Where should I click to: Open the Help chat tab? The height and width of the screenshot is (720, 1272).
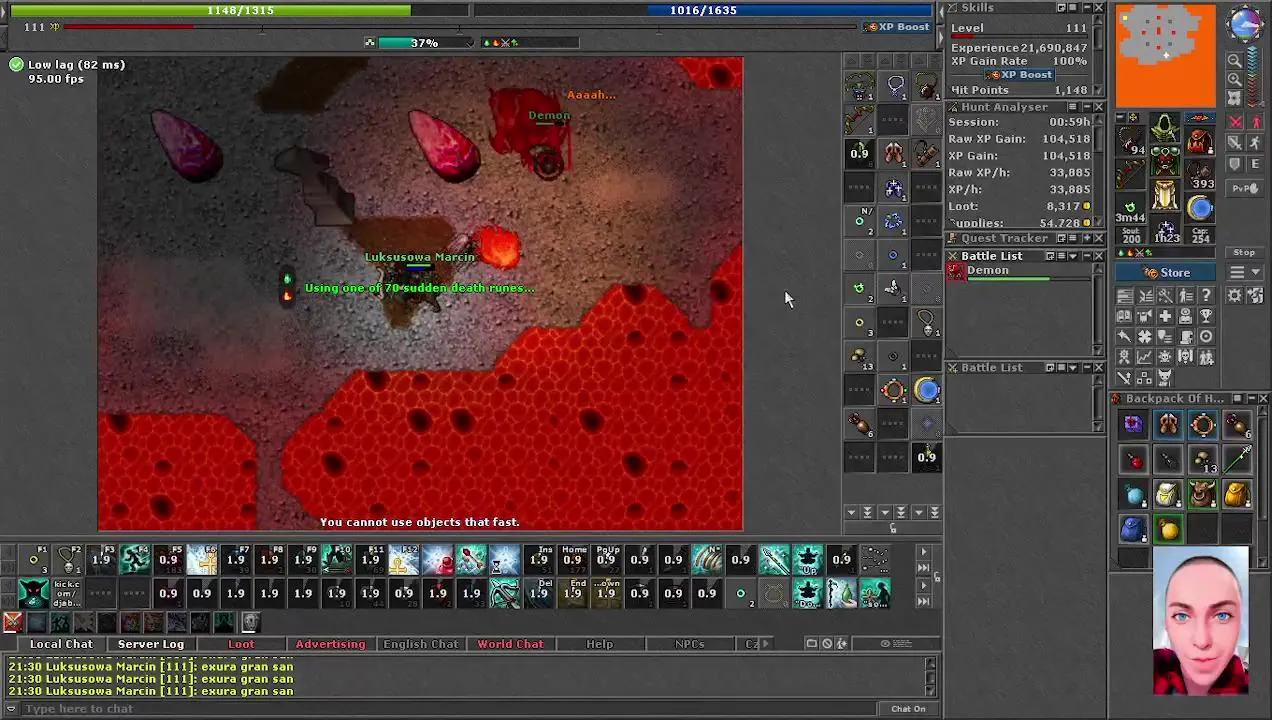[599, 644]
